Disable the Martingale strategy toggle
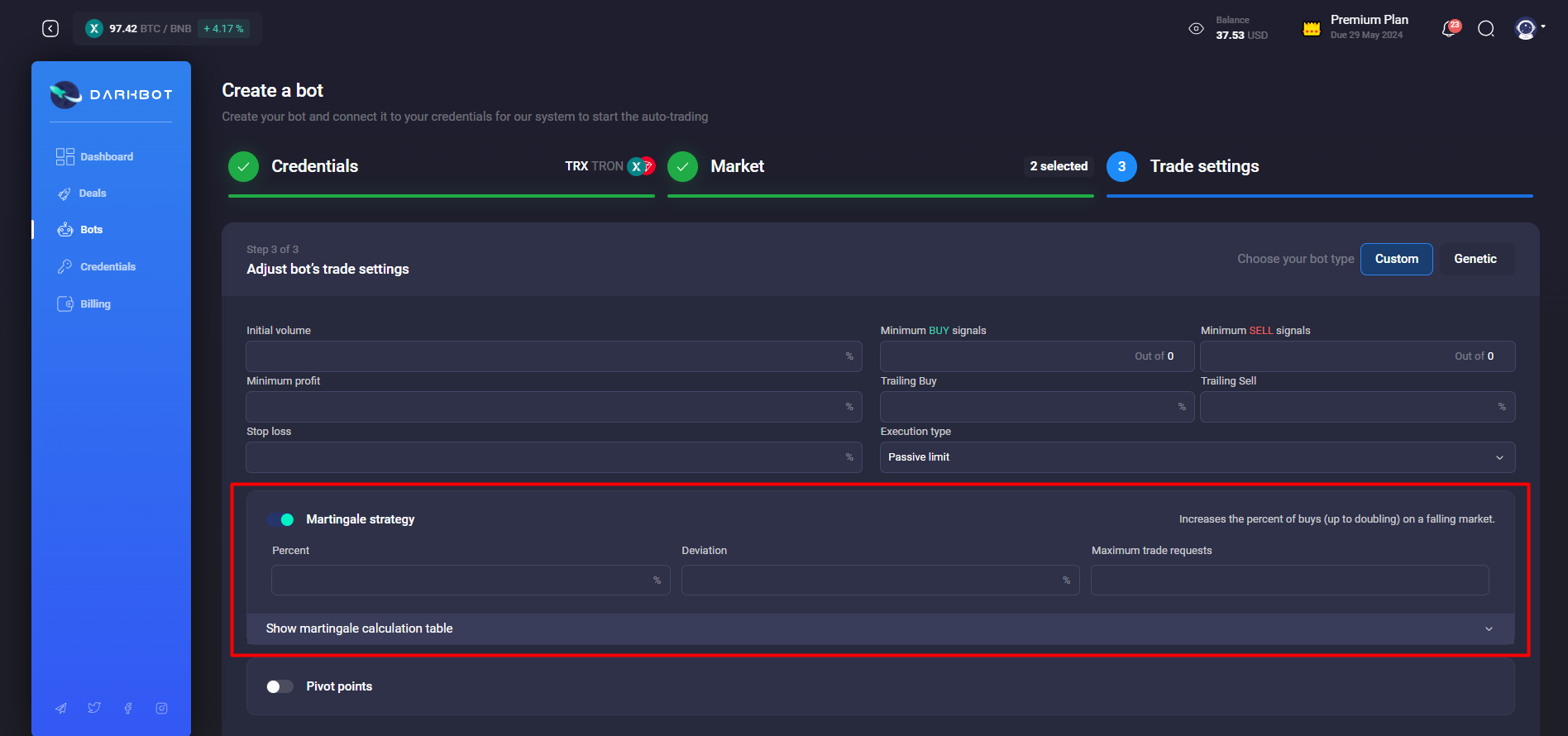 280,519
